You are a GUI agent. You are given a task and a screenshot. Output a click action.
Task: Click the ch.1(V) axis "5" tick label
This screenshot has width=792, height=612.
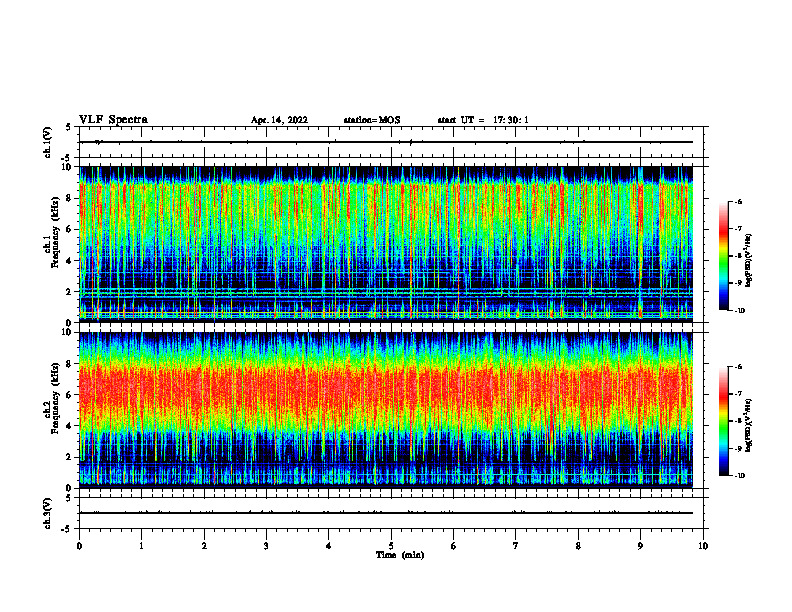pos(68,127)
